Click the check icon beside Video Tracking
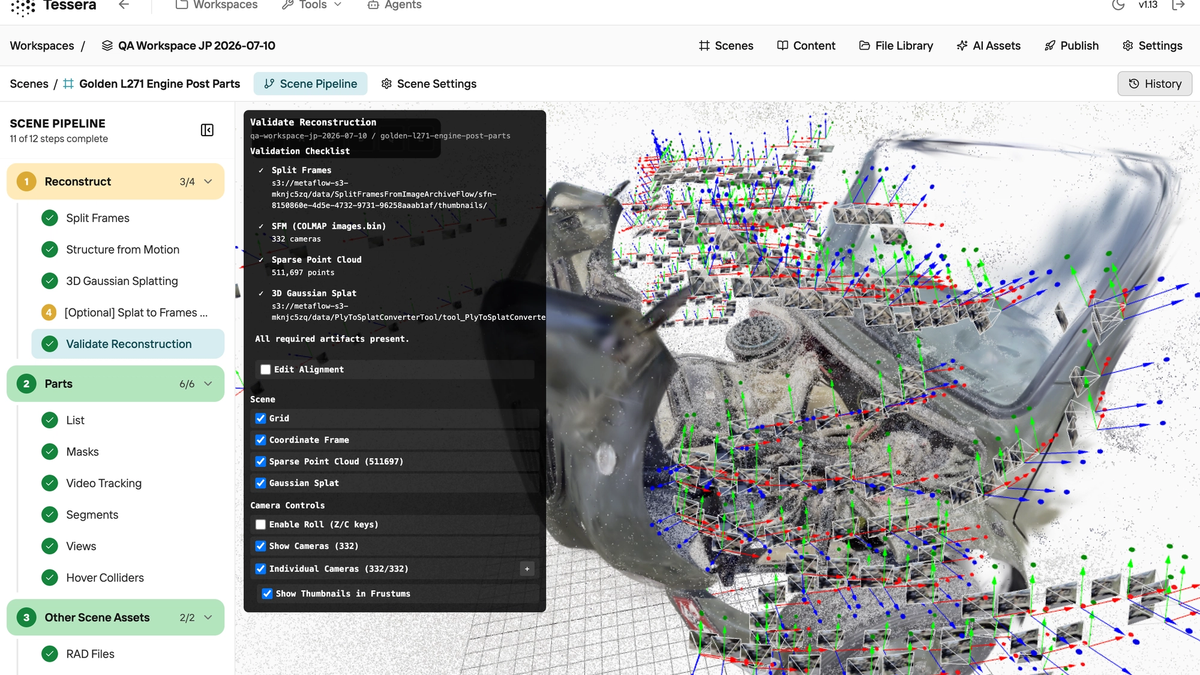Image resolution: width=1200 pixels, height=675 pixels. click(x=49, y=483)
